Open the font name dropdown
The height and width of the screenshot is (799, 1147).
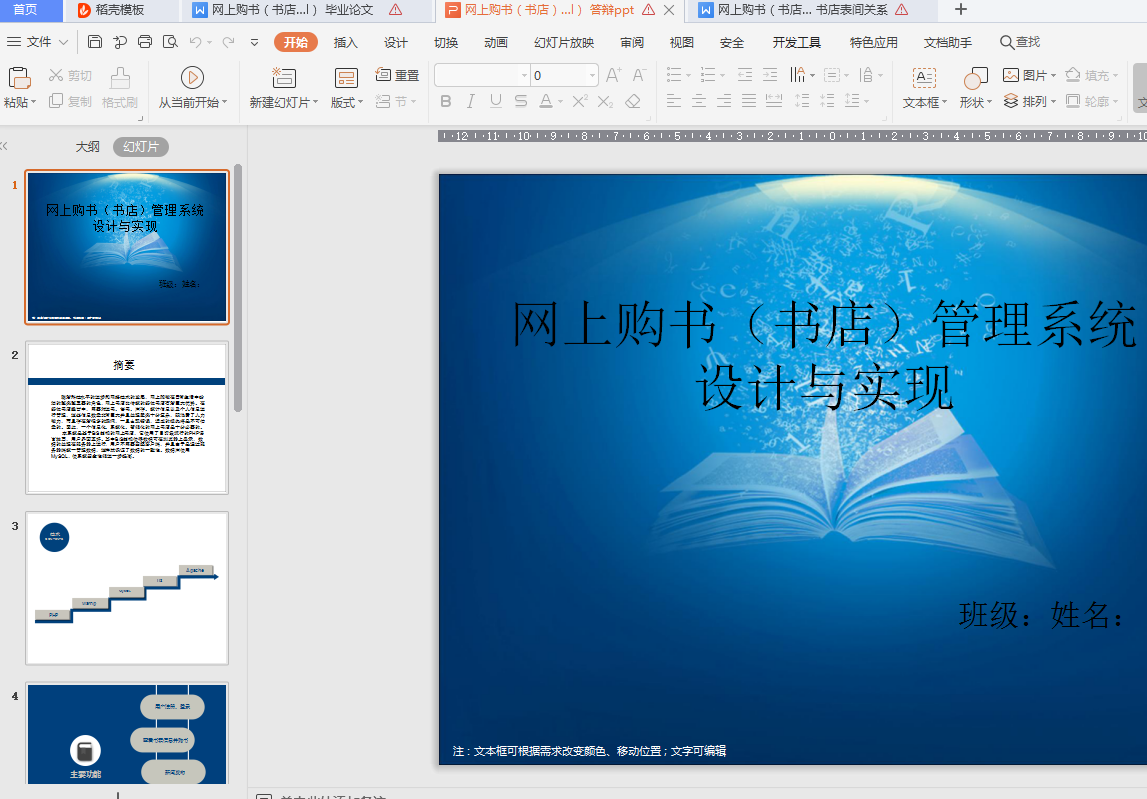(x=524, y=75)
